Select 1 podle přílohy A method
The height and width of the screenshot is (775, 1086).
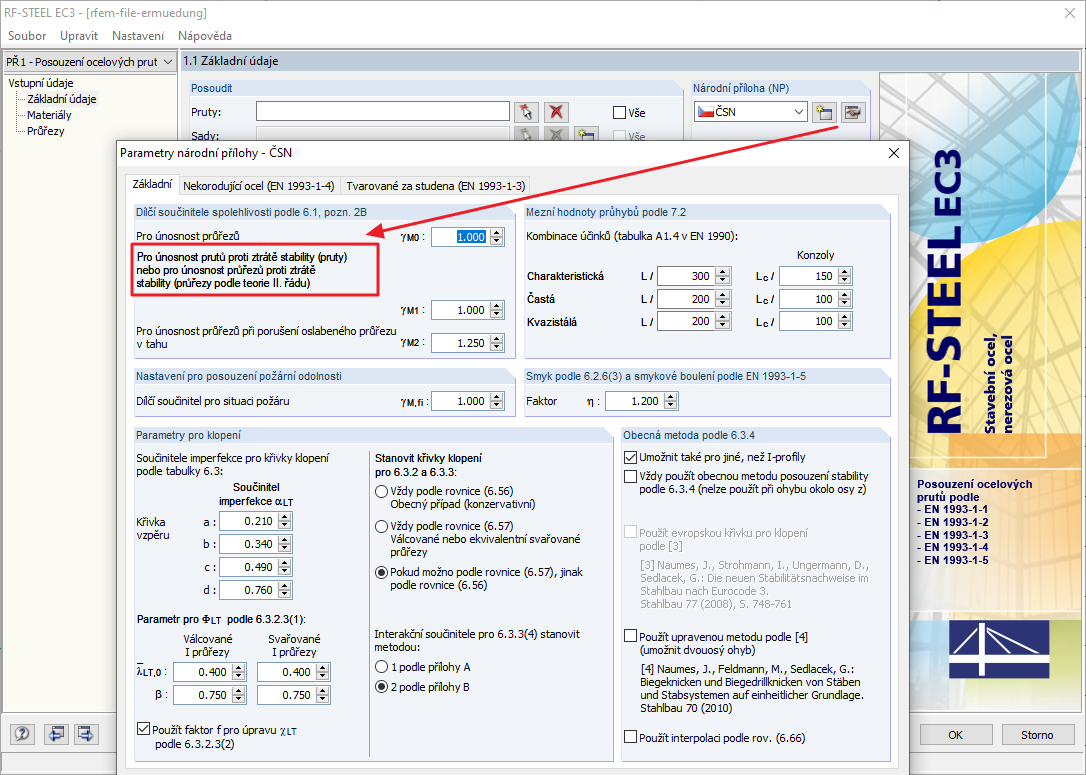381,667
